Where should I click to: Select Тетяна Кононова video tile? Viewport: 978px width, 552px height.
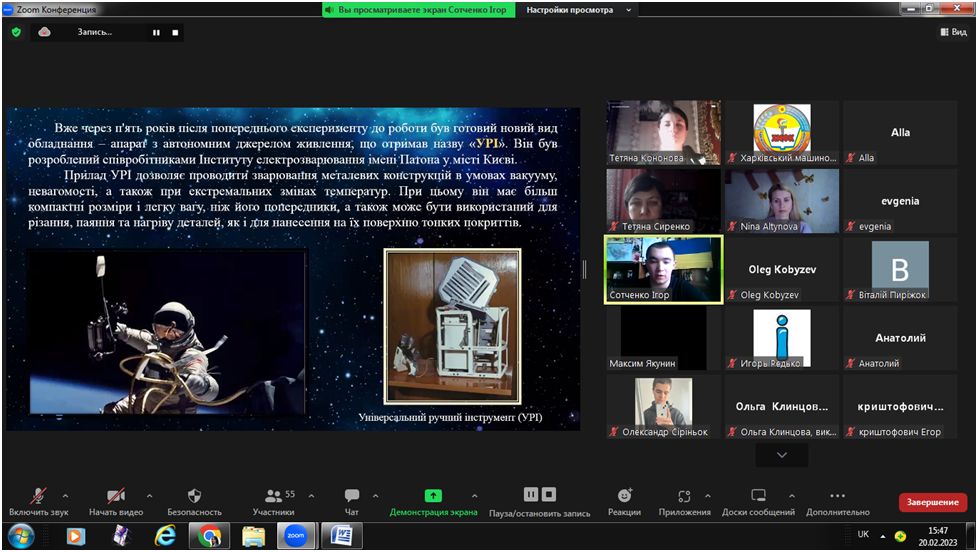663,133
